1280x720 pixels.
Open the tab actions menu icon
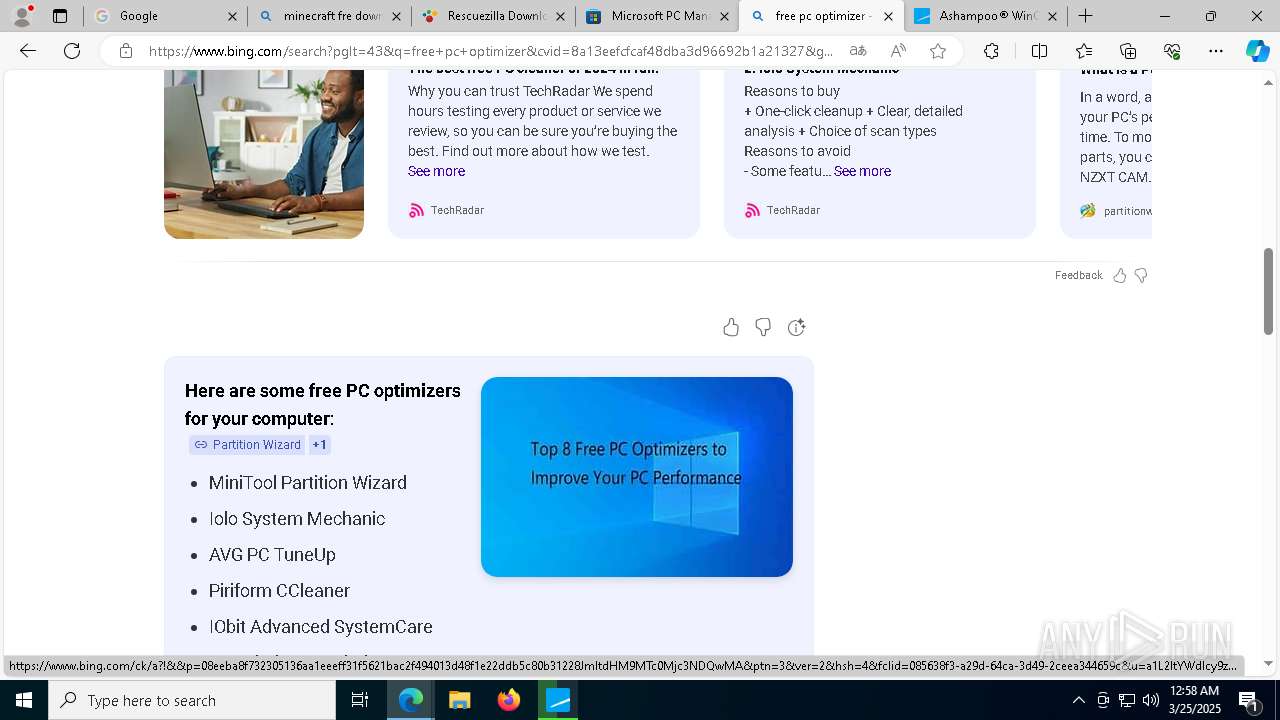pos(60,16)
